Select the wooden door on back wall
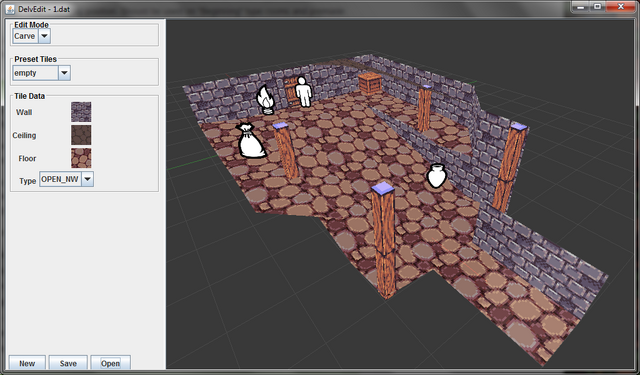 [291, 92]
